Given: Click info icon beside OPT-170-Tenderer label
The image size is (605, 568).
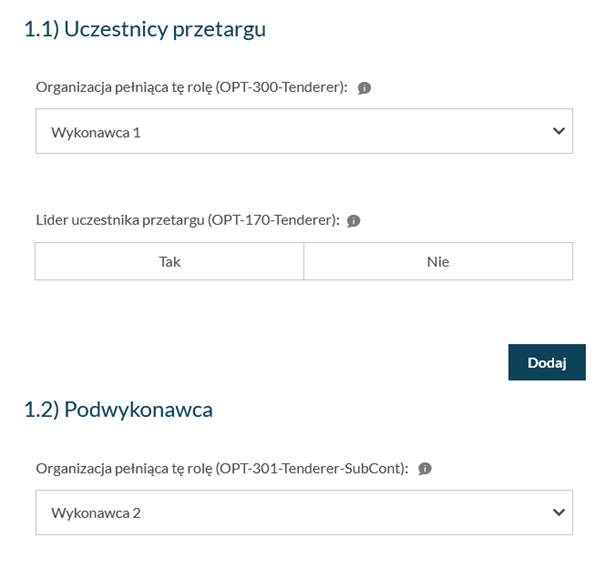Looking at the screenshot, I should (x=354, y=221).
